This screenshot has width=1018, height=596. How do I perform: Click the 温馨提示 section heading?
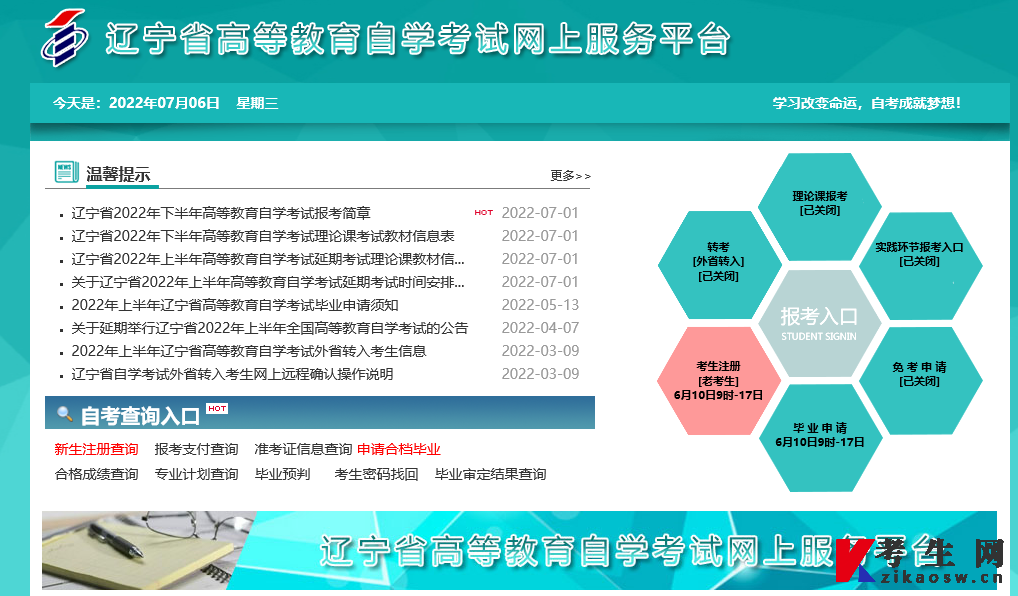pyautogui.click(x=118, y=174)
